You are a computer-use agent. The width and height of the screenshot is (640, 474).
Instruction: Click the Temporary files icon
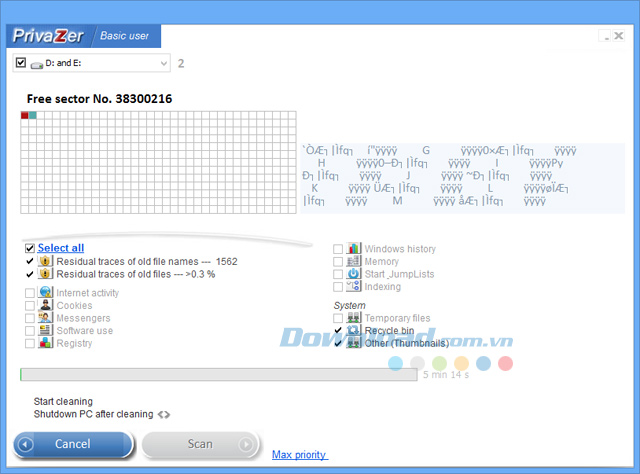pyautogui.click(x=353, y=318)
